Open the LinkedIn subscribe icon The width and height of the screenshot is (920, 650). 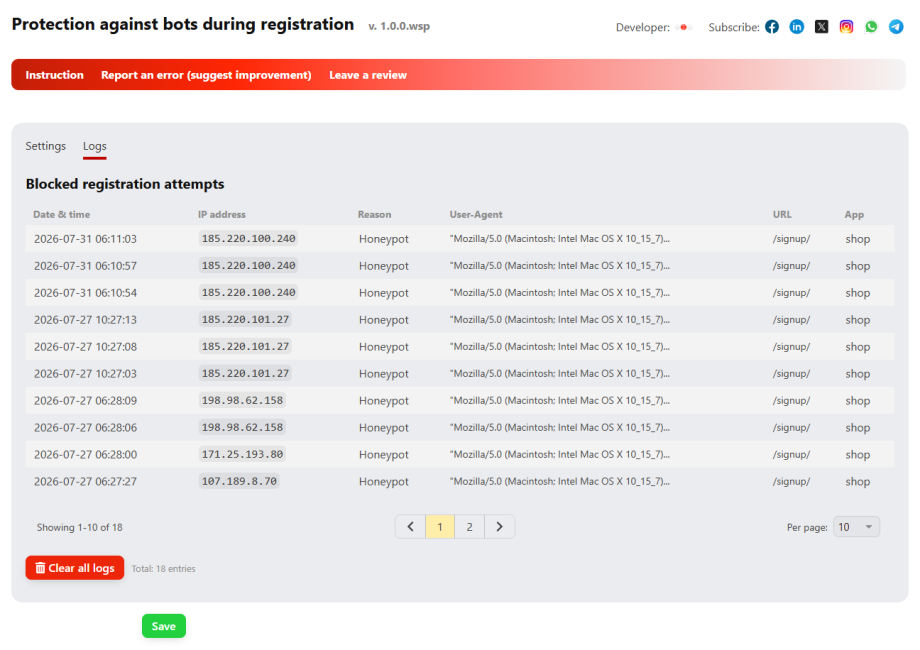[796, 27]
